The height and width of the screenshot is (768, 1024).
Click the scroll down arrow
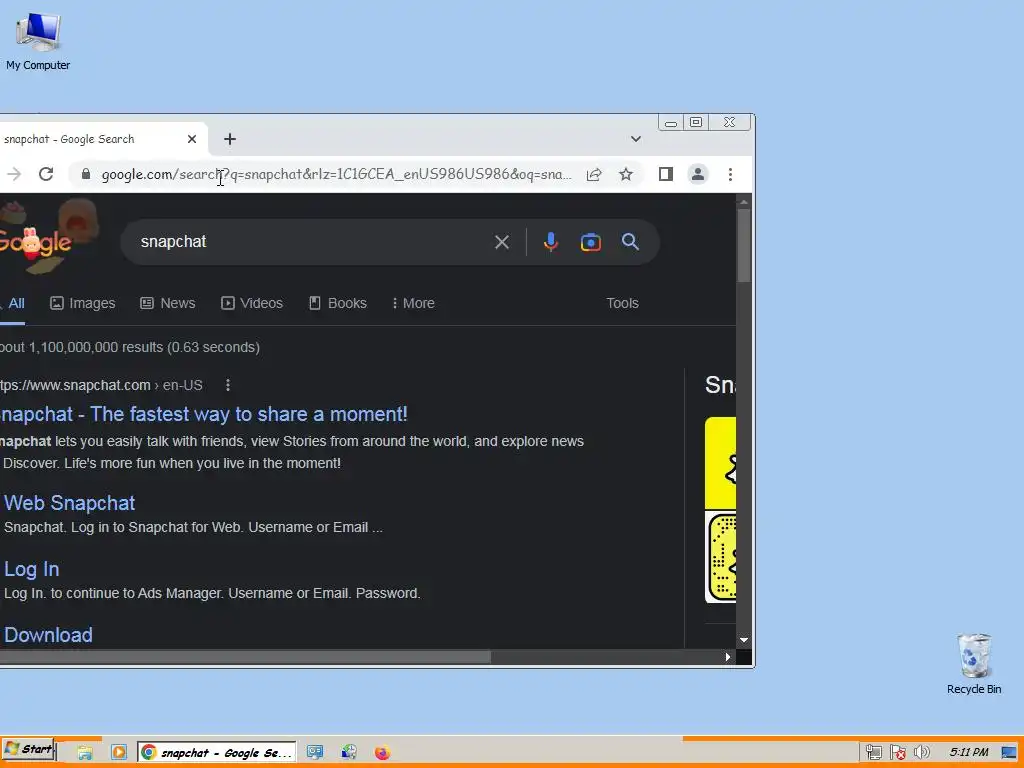click(x=744, y=640)
